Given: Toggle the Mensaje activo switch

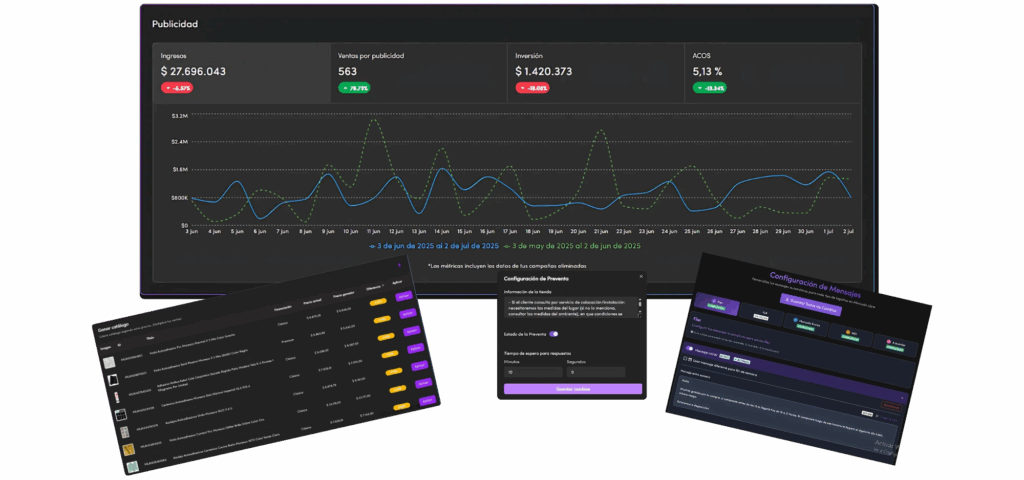Looking at the screenshot, I should pos(690,348).
